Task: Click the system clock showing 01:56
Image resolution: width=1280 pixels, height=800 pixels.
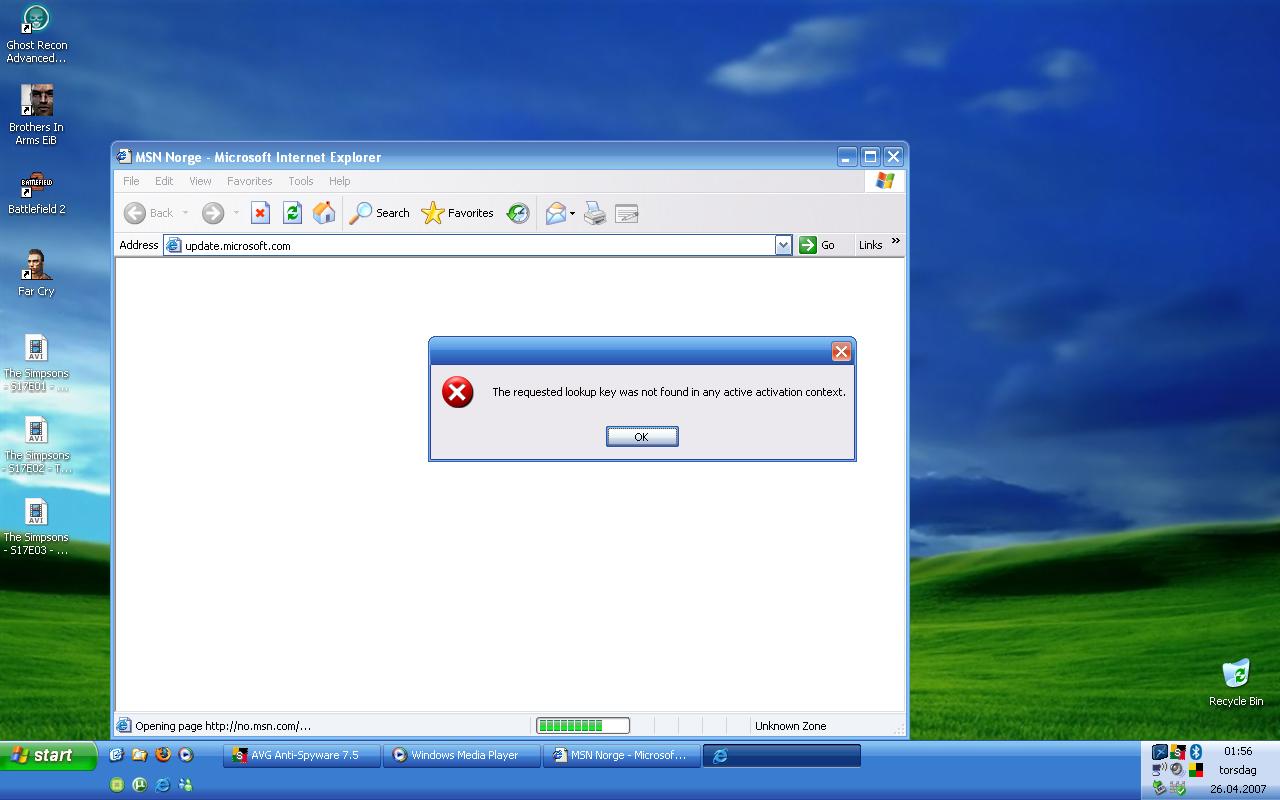Action: 1238,751
